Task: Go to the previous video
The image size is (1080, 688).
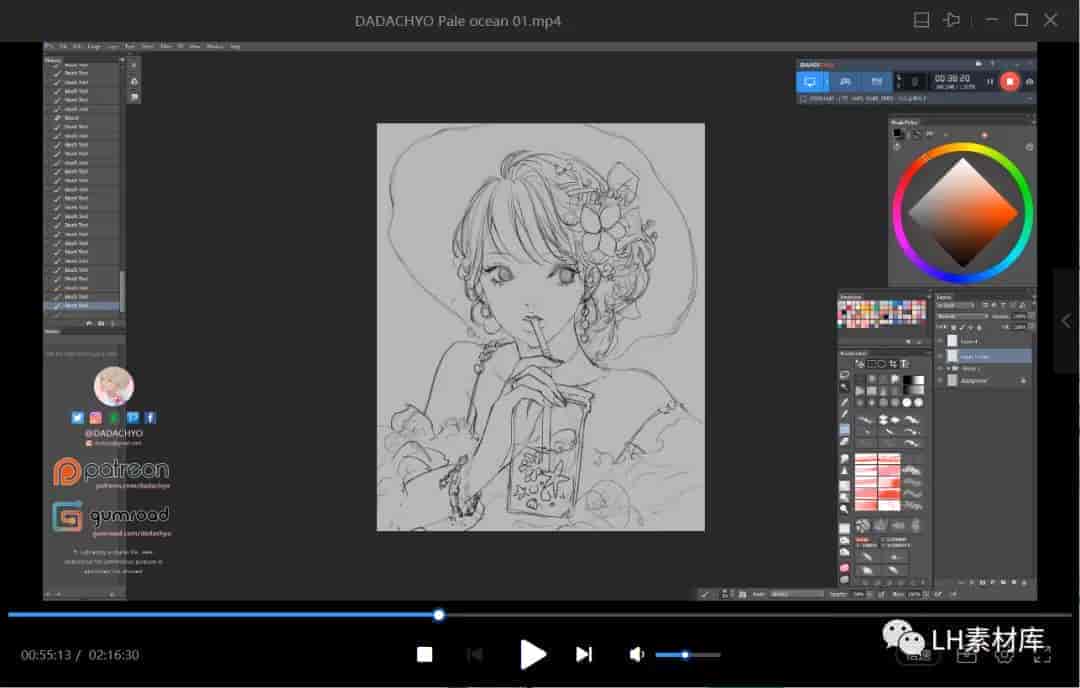Action: click(475, 654)
